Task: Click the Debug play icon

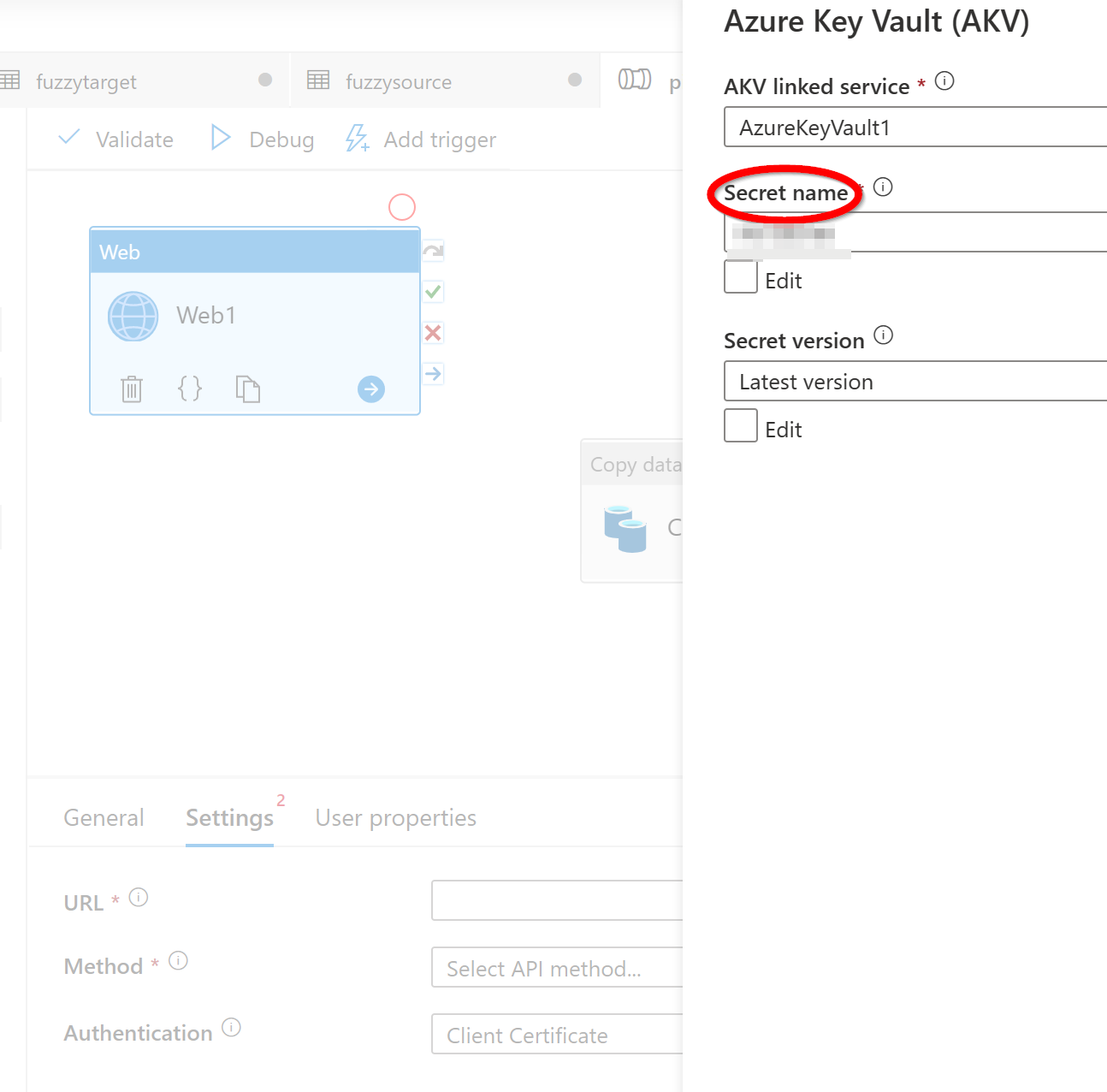Action: 220,138
